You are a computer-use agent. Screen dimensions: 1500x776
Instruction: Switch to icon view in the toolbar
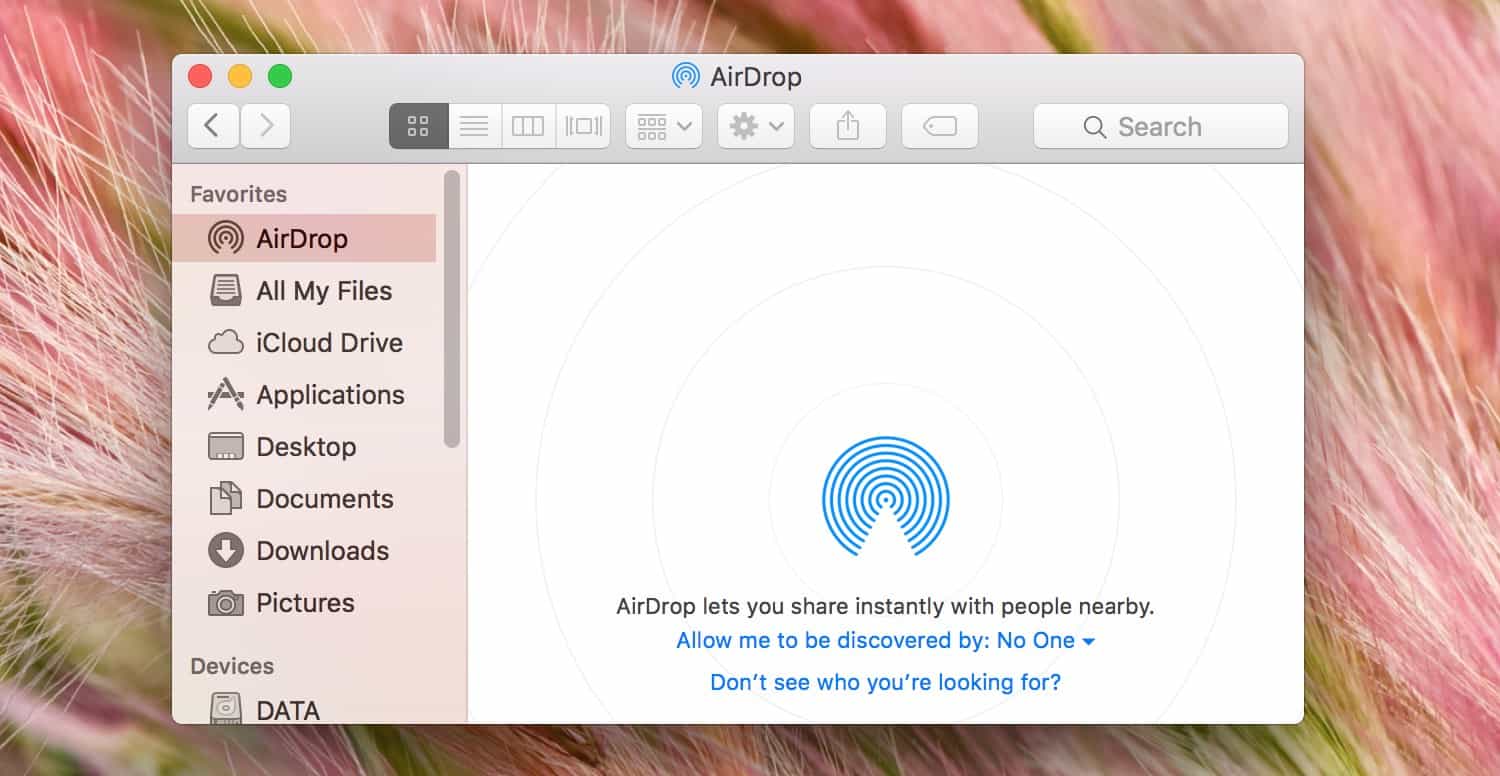[x=418, y=125]
